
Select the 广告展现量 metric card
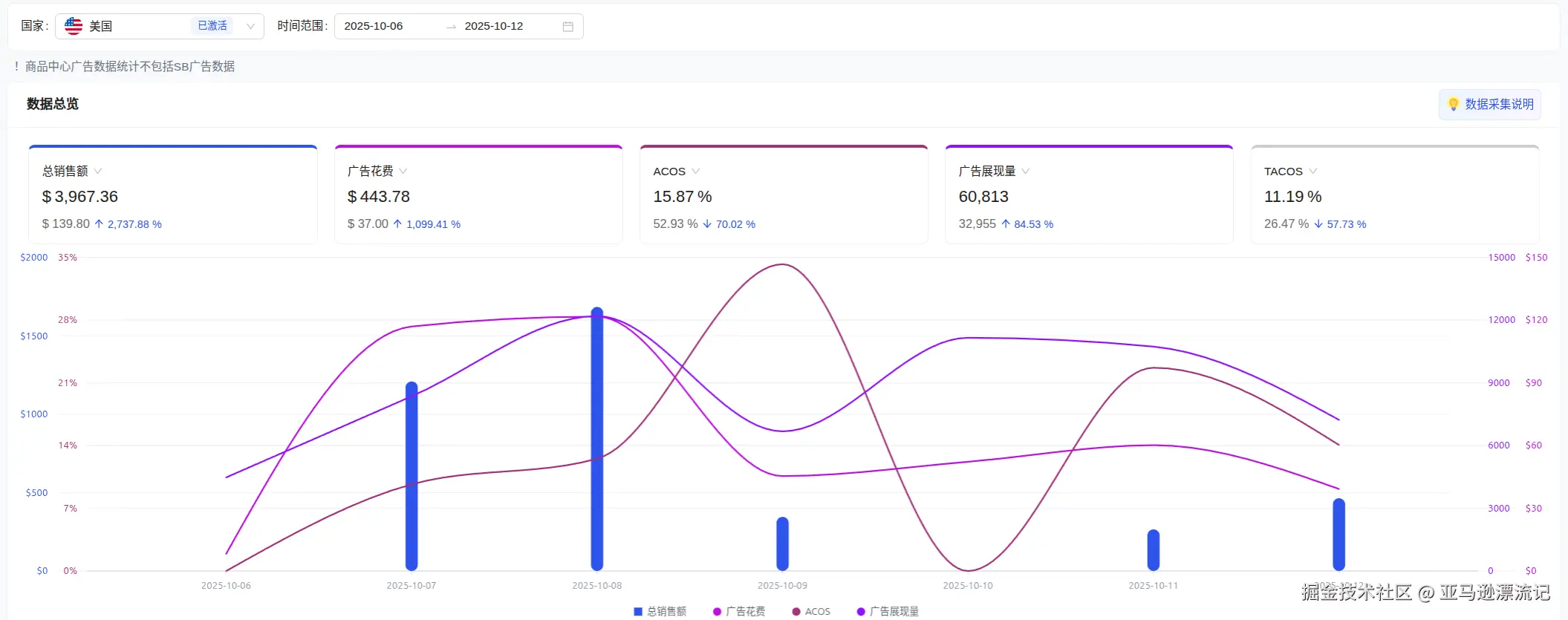pyautogui.click(x=1089, y=195)
